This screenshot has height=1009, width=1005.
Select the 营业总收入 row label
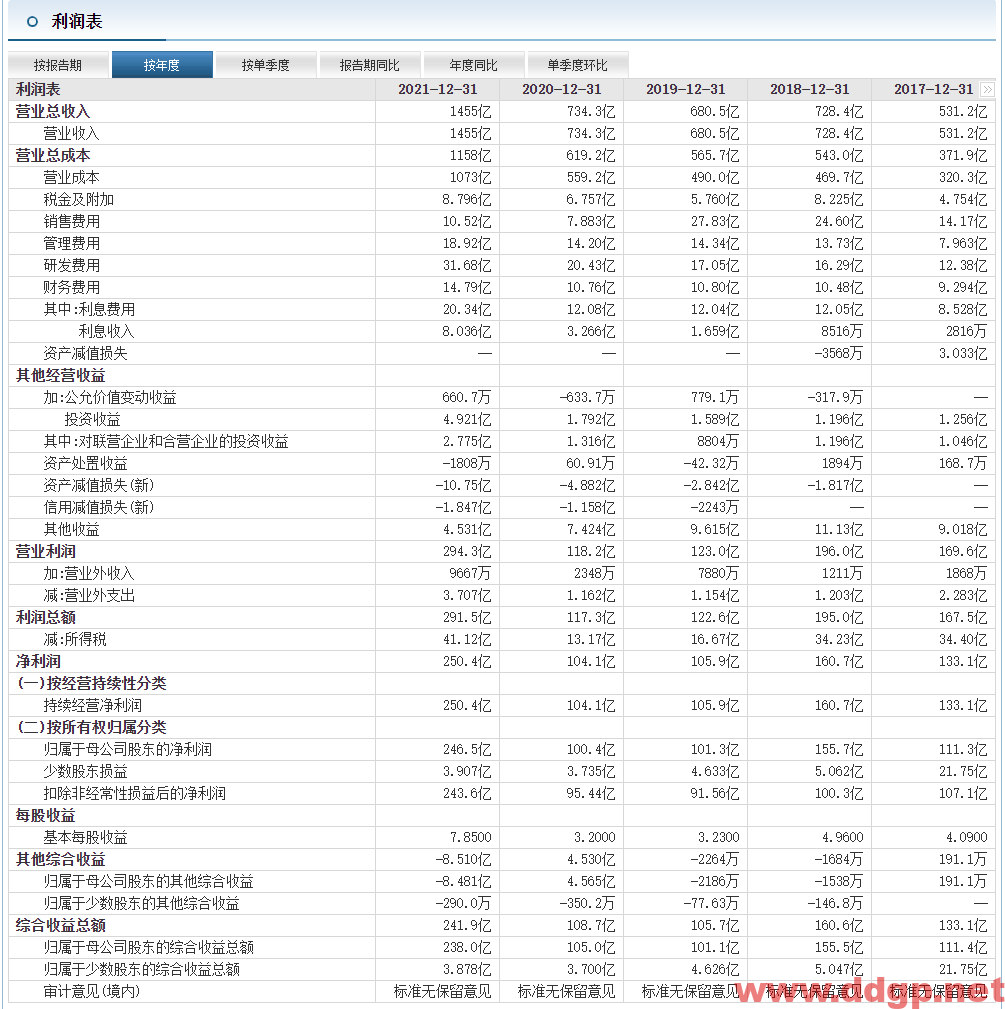(53, 112)
